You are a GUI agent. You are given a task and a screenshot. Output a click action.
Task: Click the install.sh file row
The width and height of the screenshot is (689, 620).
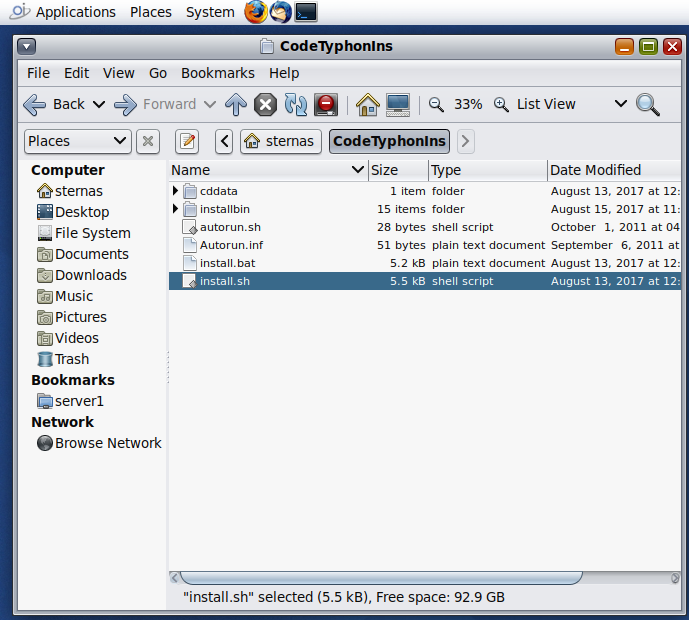click(x=424, y=281)
